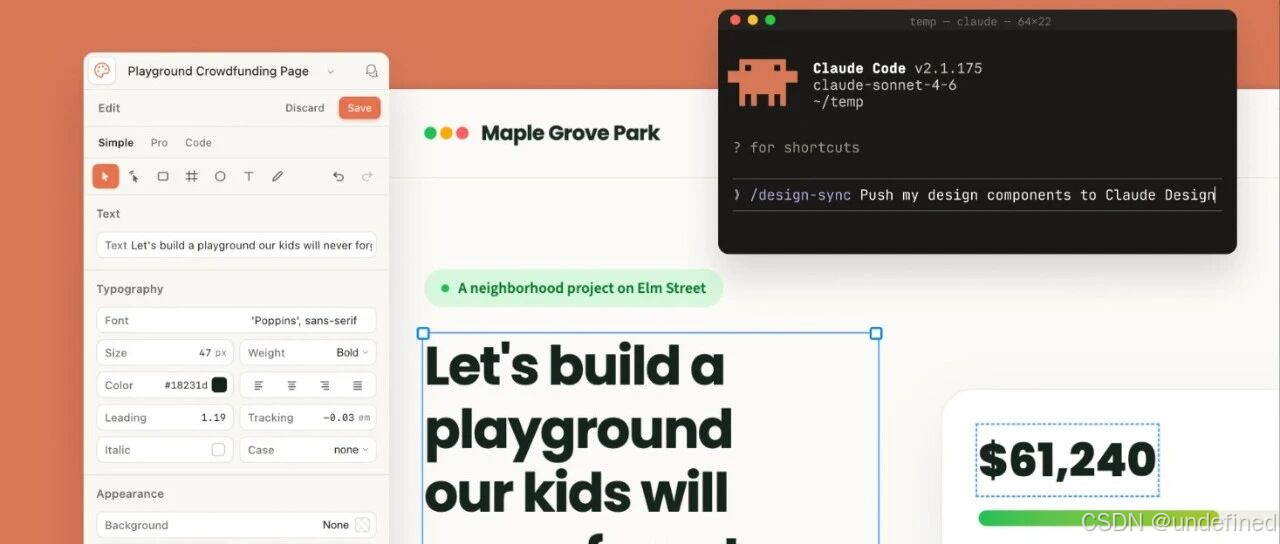Click the undo arrow icon
Viewport: 1280px width, 544px height.
point(338,176)
